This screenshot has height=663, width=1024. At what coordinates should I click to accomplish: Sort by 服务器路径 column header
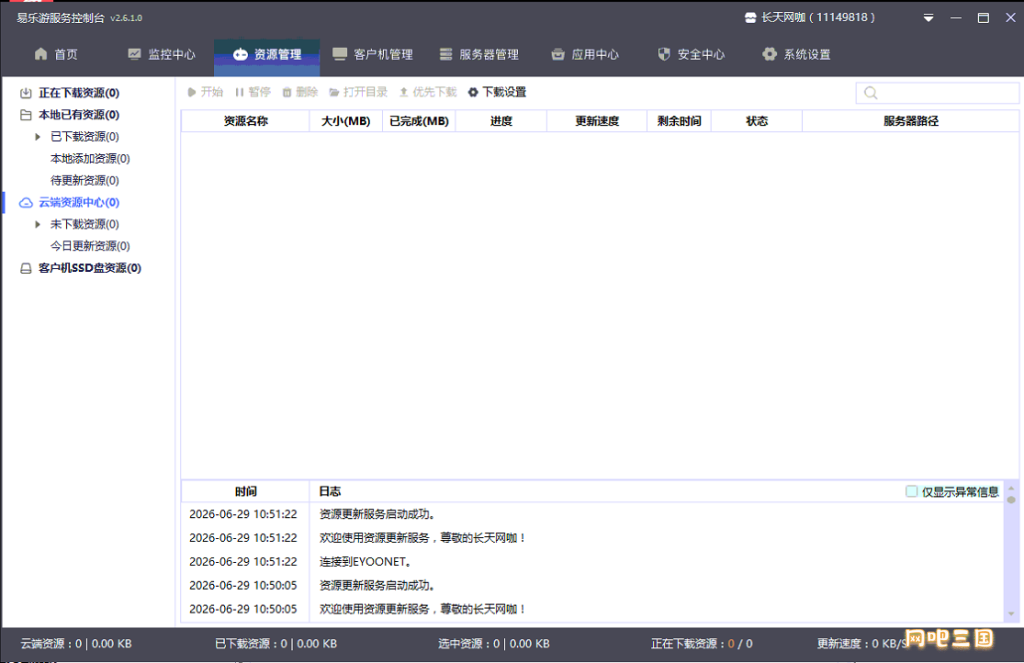pos(910,121)
